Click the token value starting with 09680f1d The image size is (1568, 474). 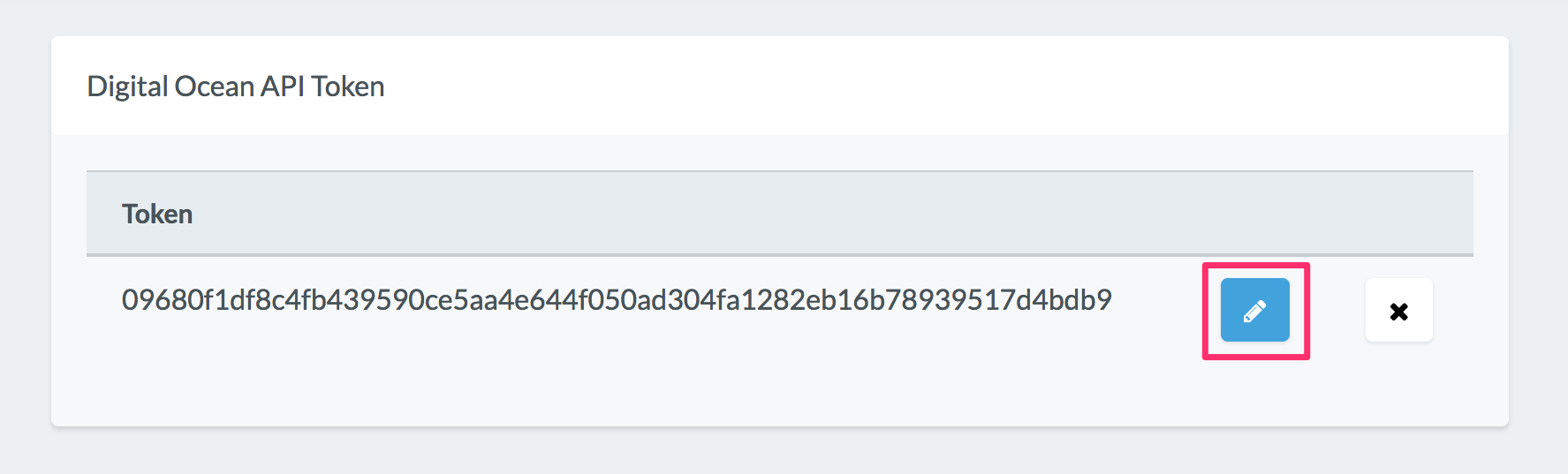(617, 300)
